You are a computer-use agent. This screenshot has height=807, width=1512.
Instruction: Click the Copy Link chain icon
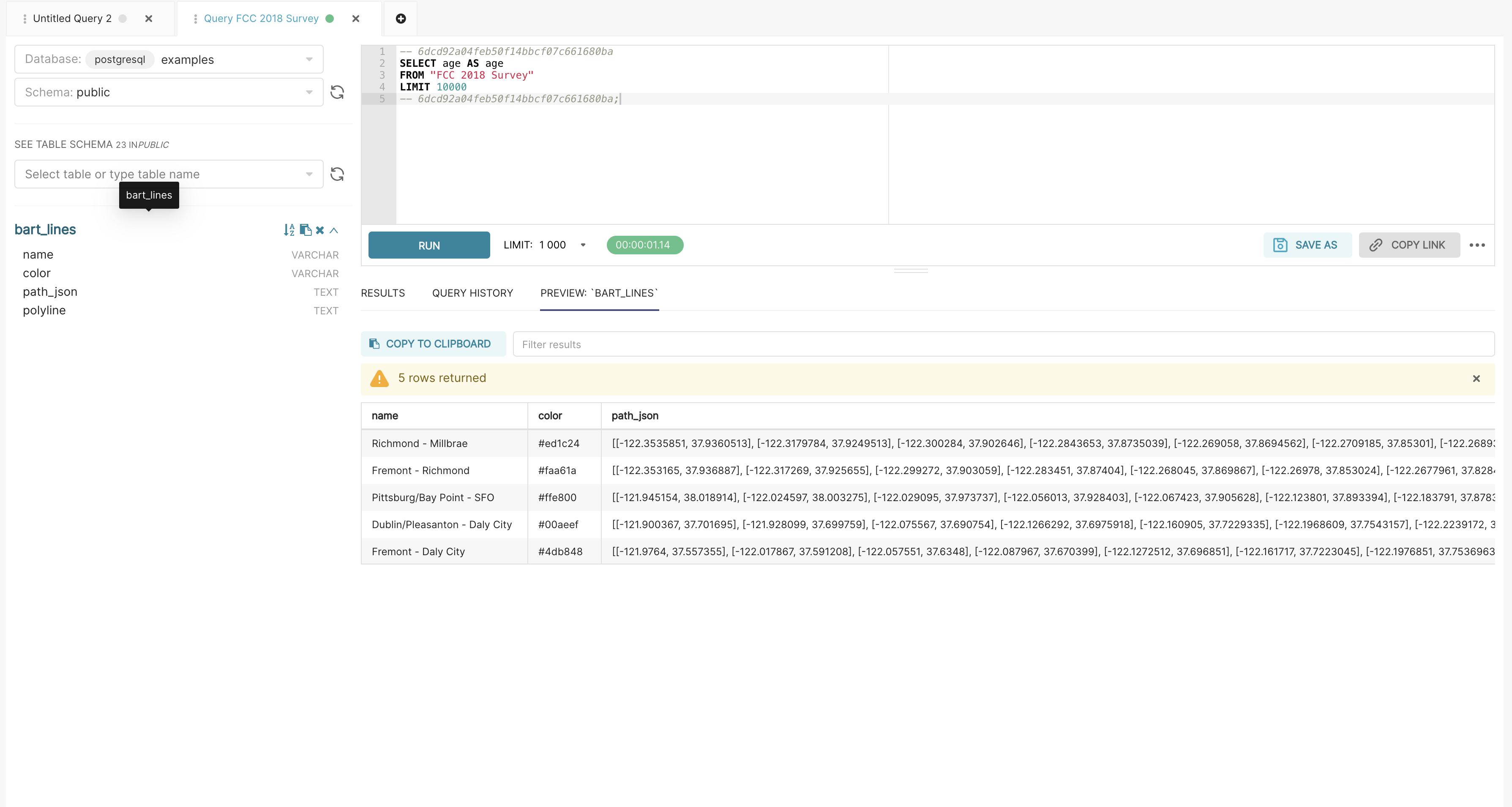click(1376, 245)
